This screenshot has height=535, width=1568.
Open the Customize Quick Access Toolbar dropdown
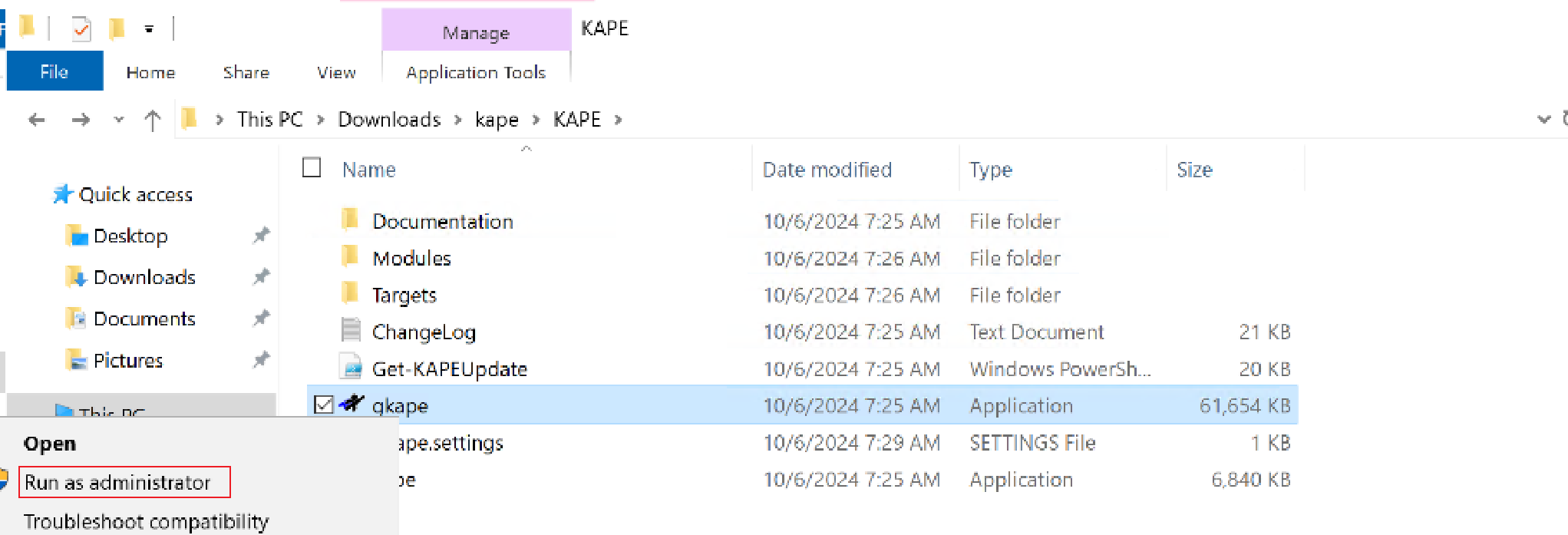coord(149,30)
